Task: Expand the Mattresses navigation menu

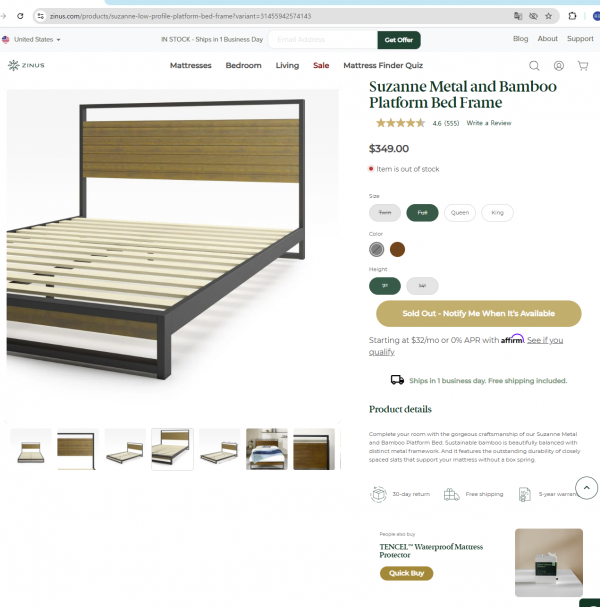Action: point(190,65)
